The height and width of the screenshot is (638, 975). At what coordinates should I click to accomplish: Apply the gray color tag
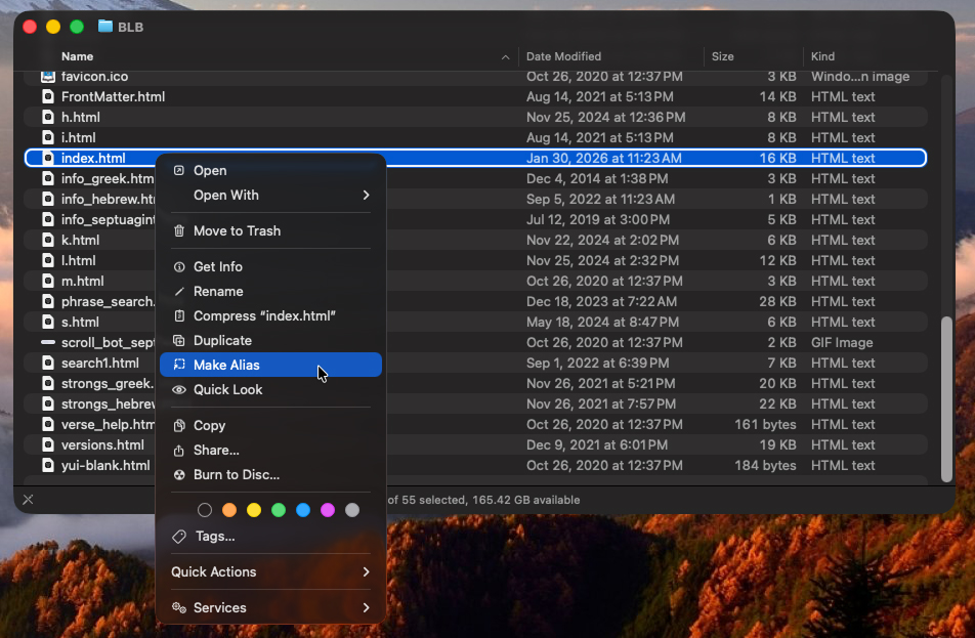coord(352,511)
